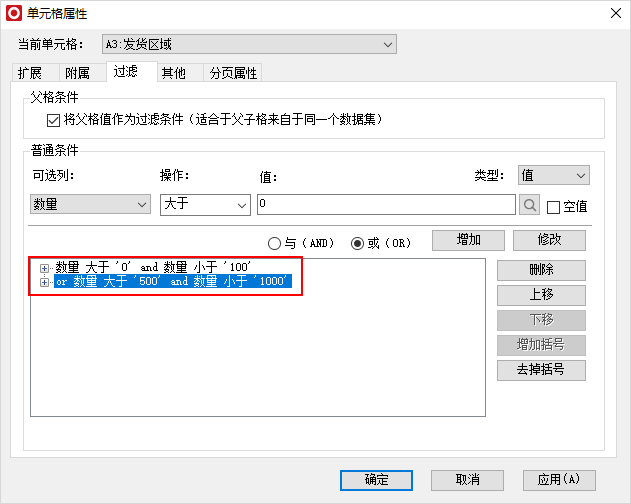
Task: Expand the 'or 数量 大于 500' tree node
Action: [44, 282]
